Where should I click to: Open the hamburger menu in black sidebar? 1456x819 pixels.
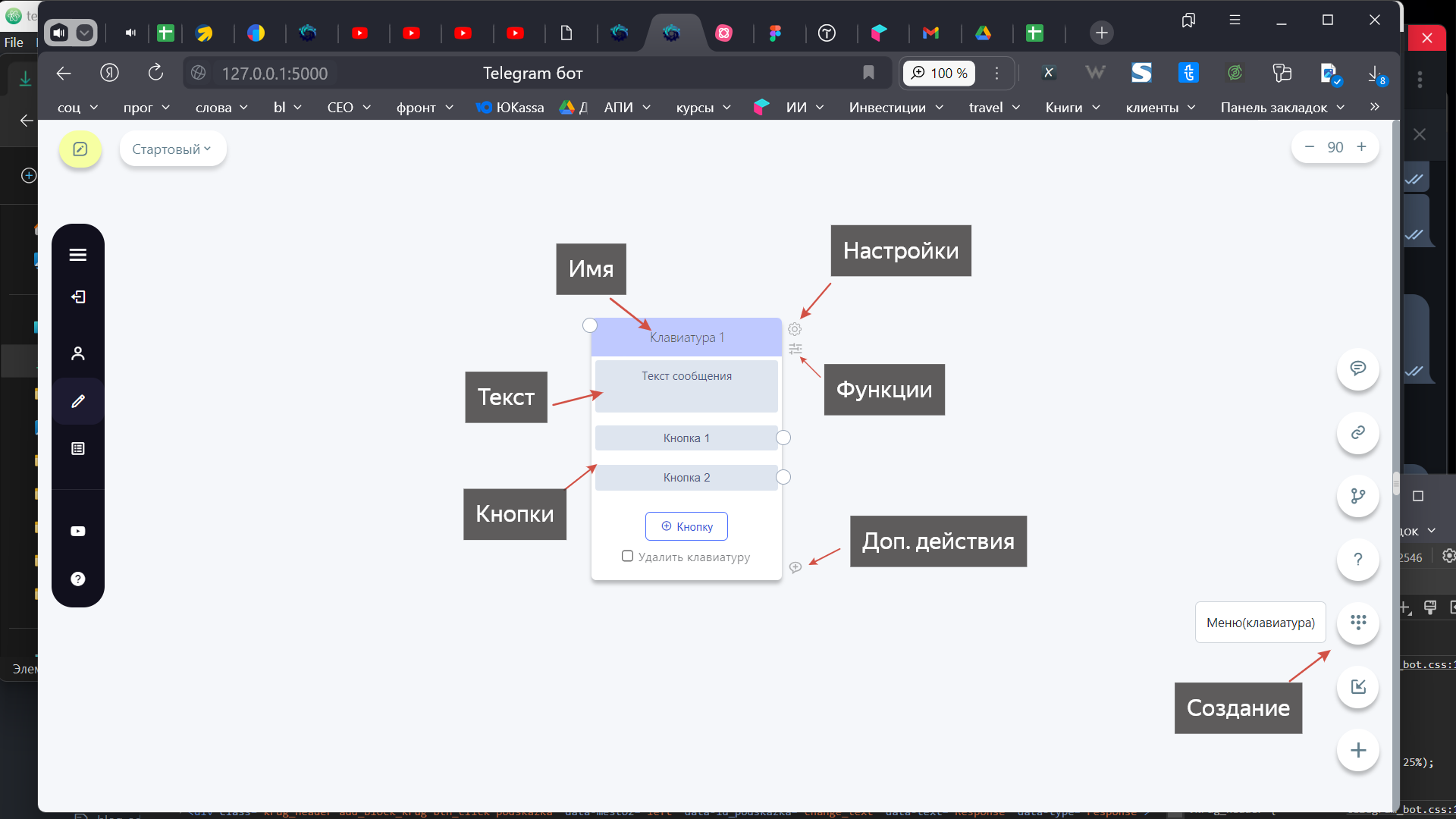(x=77, y=255)
